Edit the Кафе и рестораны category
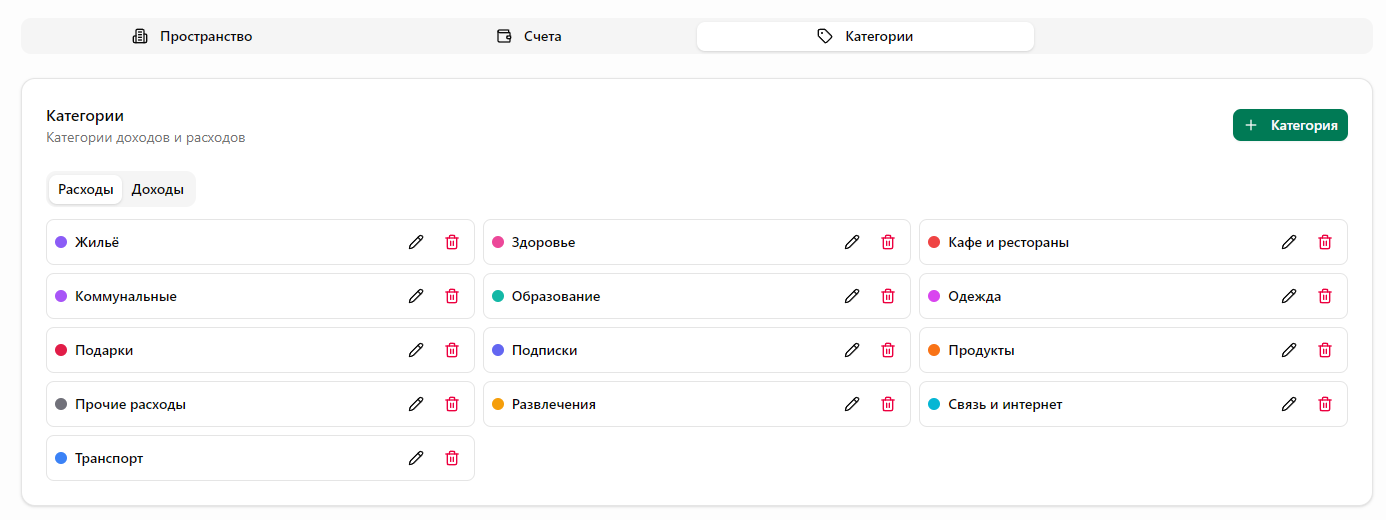 point(1289,242)
